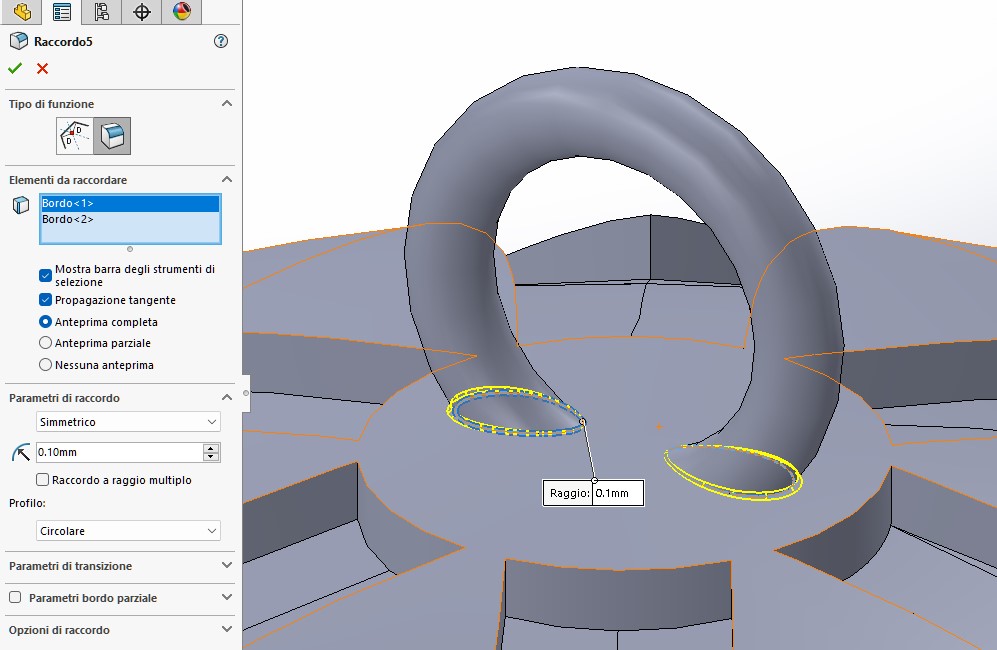Open the DimXpertManager crosshair tab
The height and width of the screenshot is (650, 997).
[141, 12]
